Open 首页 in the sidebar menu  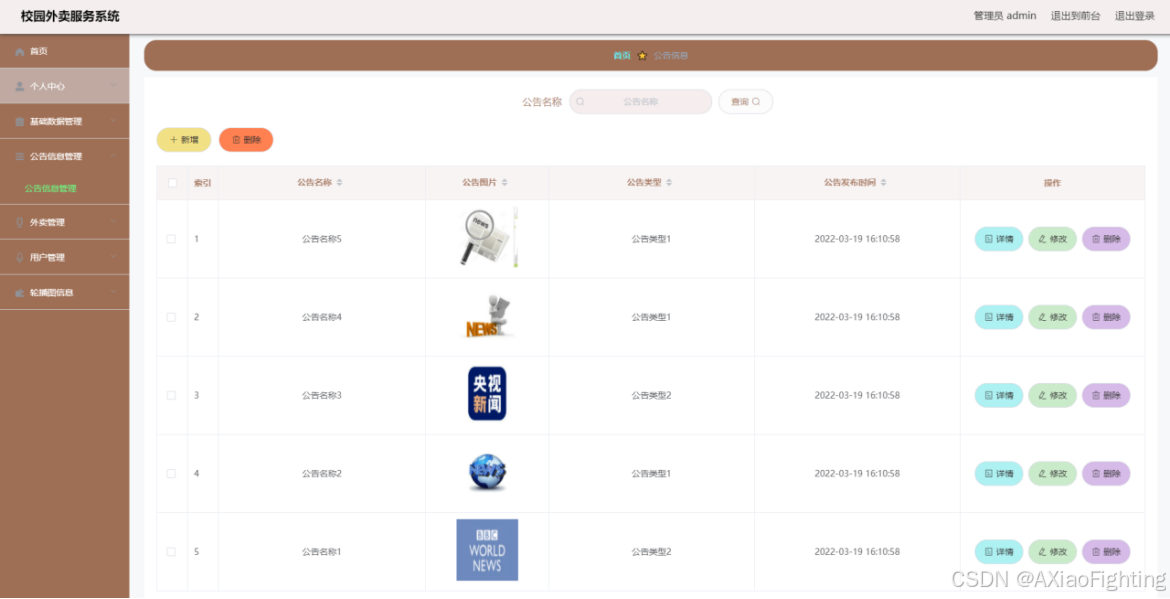[x=64, y=51]
